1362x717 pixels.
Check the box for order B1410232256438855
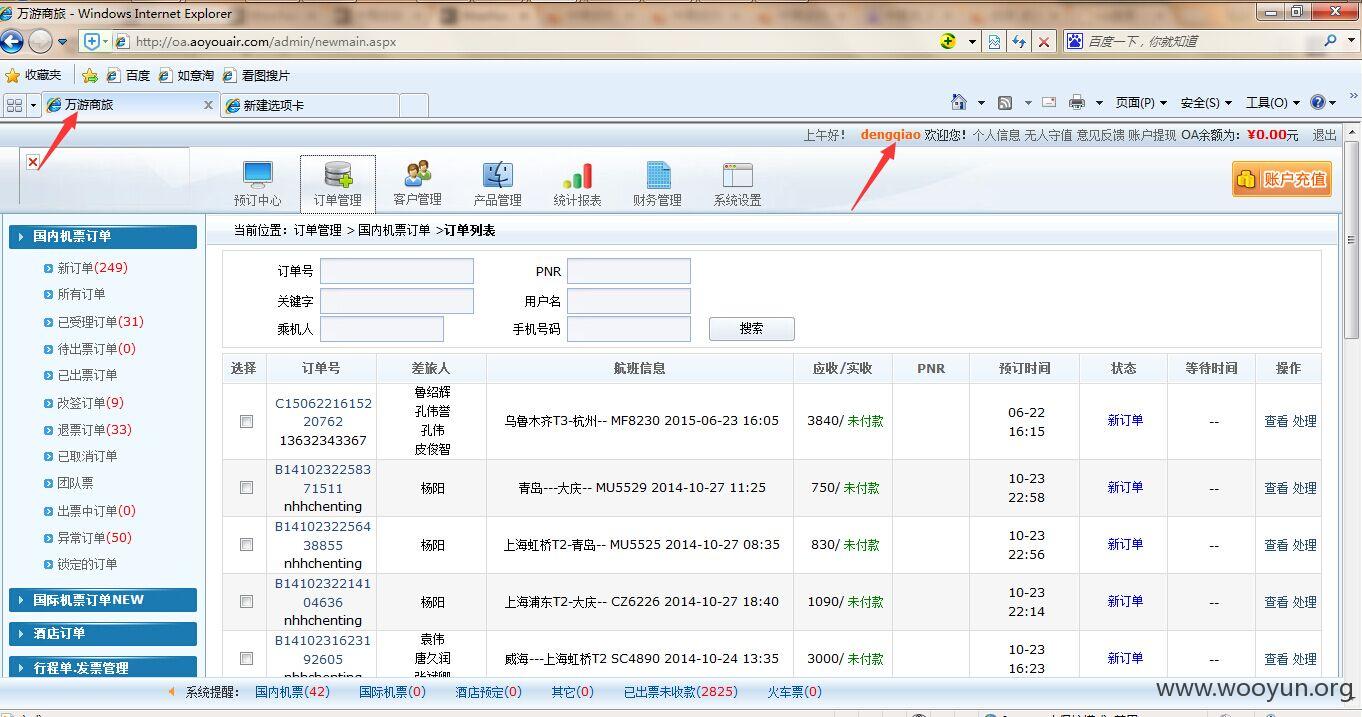pos(246,544)
